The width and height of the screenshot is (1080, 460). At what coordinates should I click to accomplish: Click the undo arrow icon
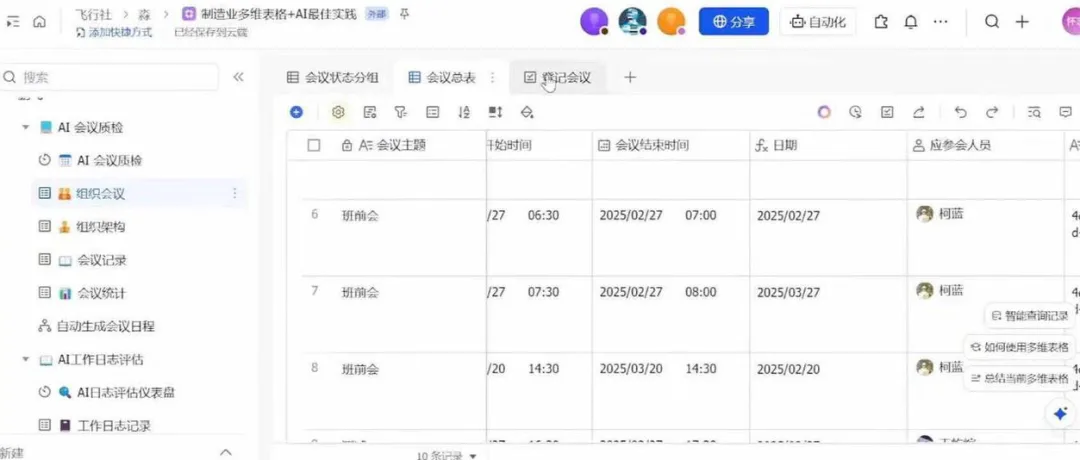pos(960,112)
